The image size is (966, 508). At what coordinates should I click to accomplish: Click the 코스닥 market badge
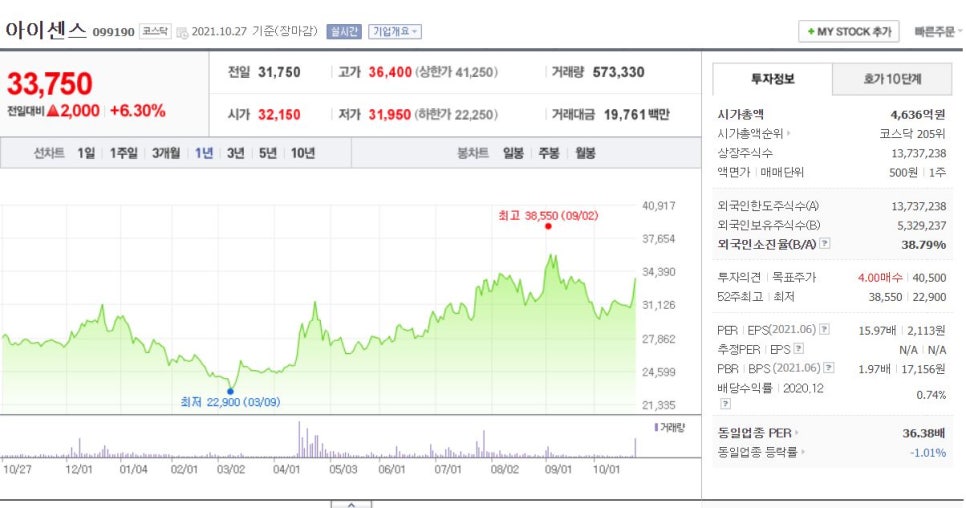pyautogui.click(x=155, y=31)
